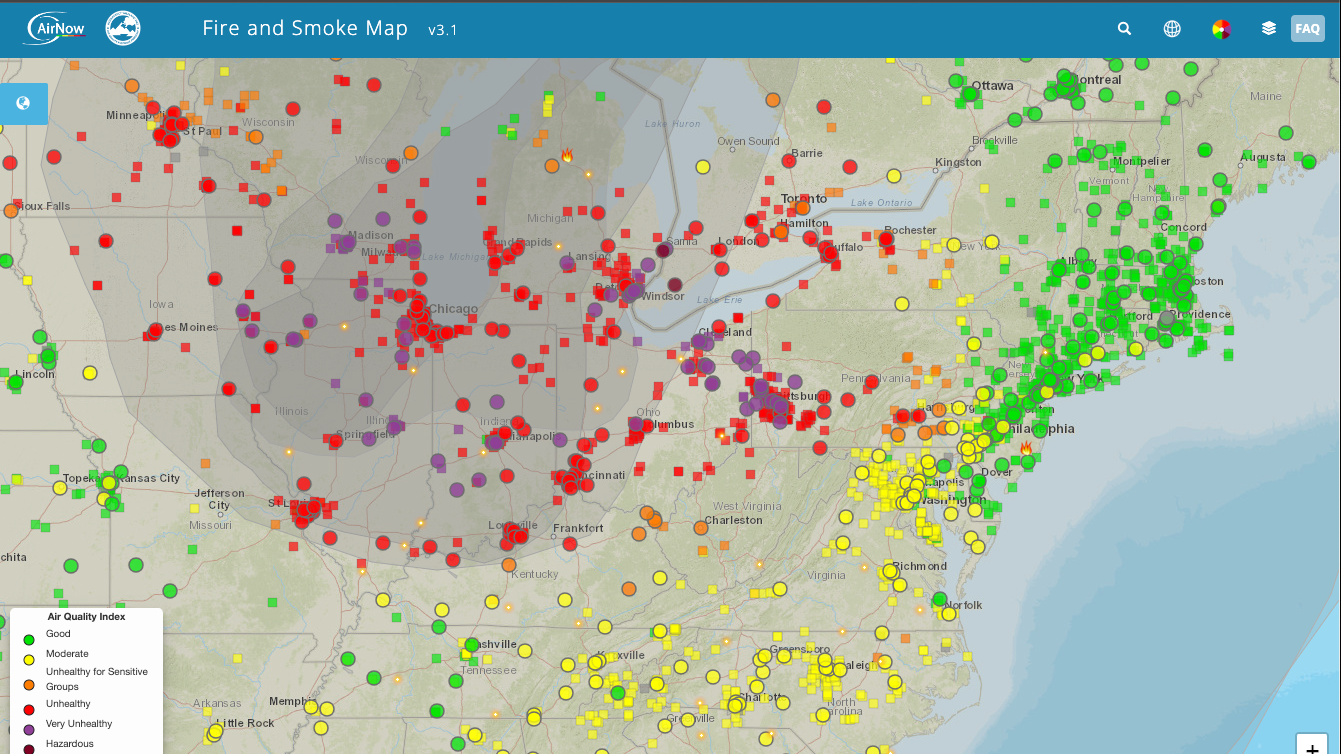Screen dimensions: 1341x754
Task: Click the globe button on the map's left edge
Action: 22,103
